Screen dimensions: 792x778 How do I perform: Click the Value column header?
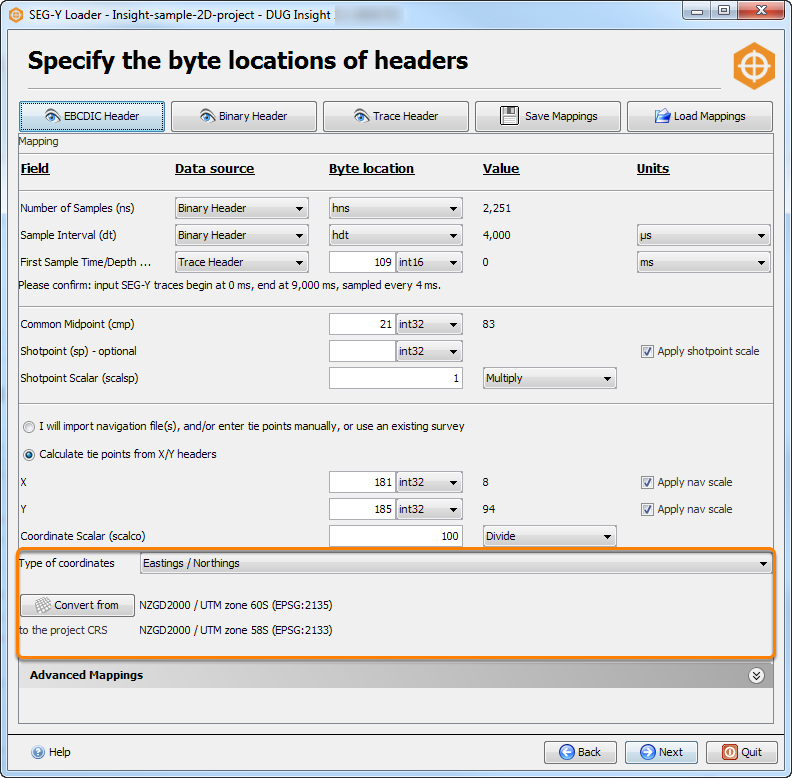coord(501,169)
